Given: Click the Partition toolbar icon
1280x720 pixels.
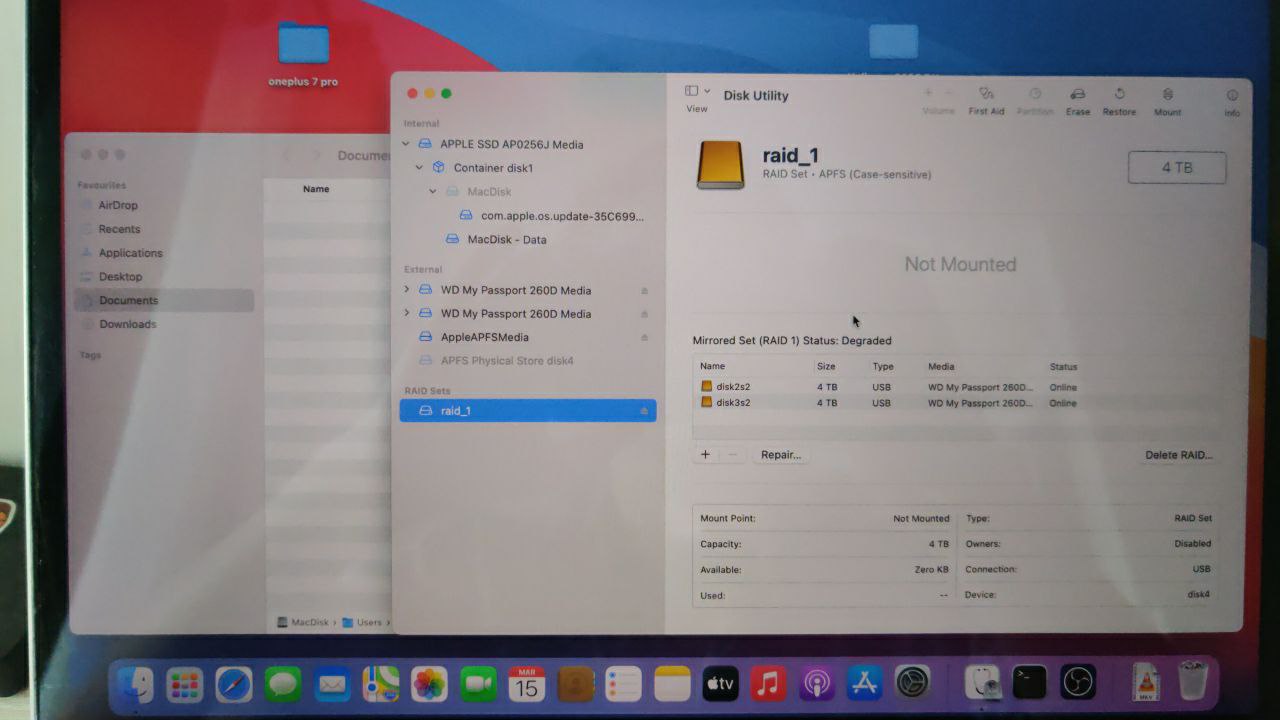Looking at the screenshot, I should coord(1035,93).
